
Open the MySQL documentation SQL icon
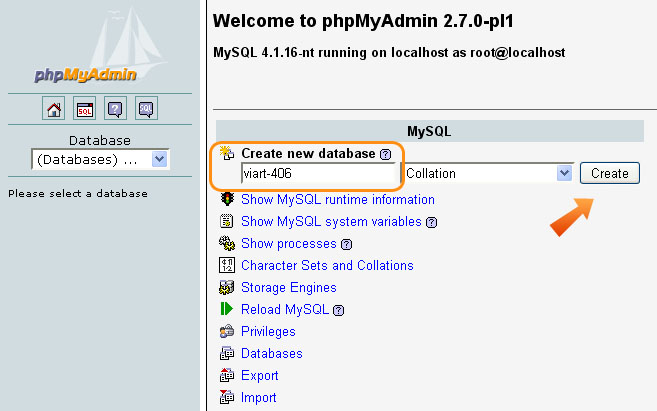click(x=146, y=109)
